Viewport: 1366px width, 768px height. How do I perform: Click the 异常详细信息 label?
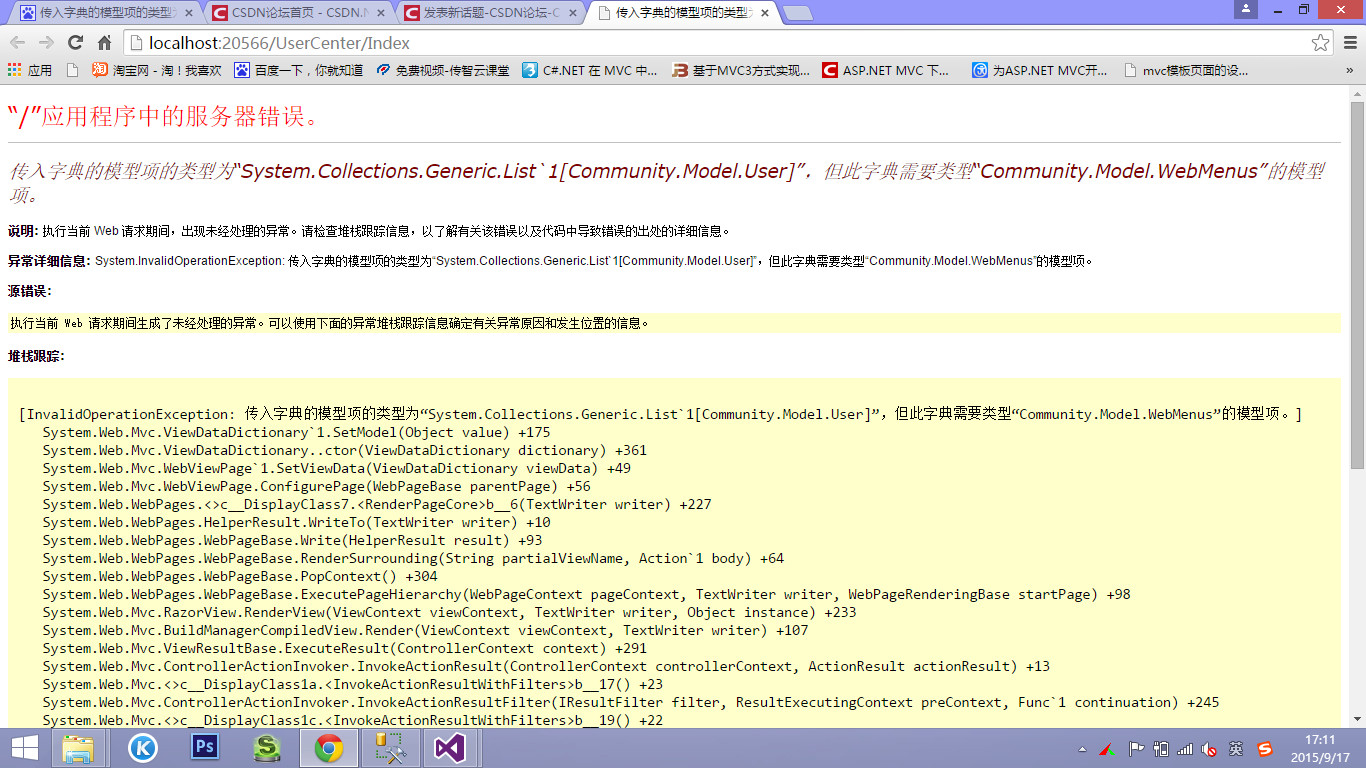coord(49,261)
